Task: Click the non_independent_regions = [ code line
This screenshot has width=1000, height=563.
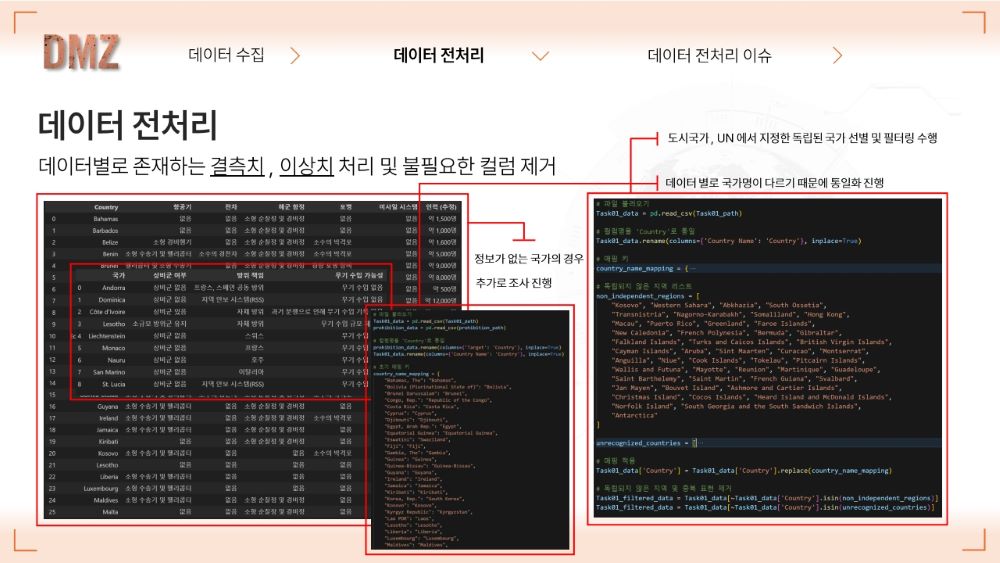Action: point(648,296)
